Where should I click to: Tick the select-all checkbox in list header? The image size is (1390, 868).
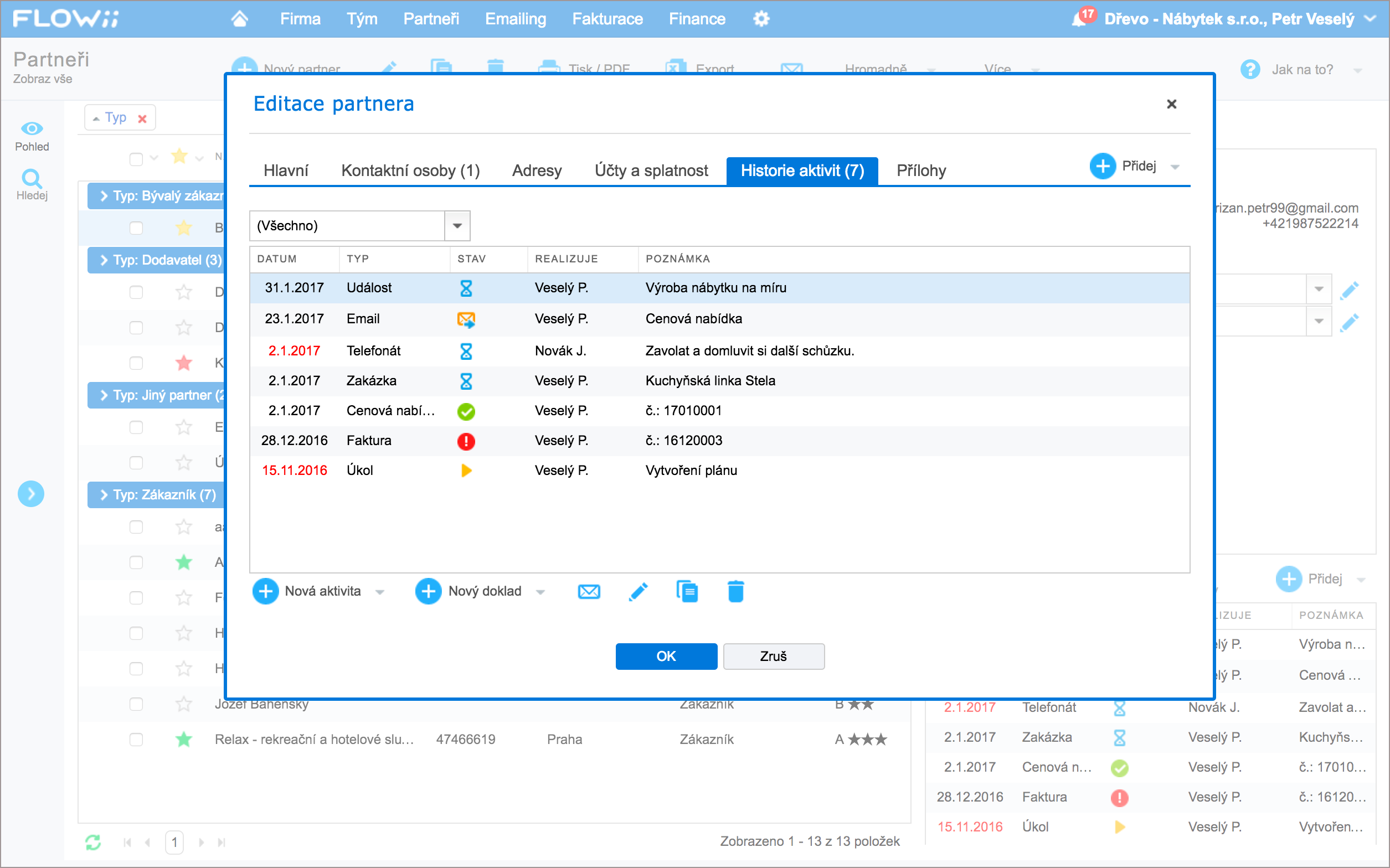pyautogui.click(x=136, y=158)
